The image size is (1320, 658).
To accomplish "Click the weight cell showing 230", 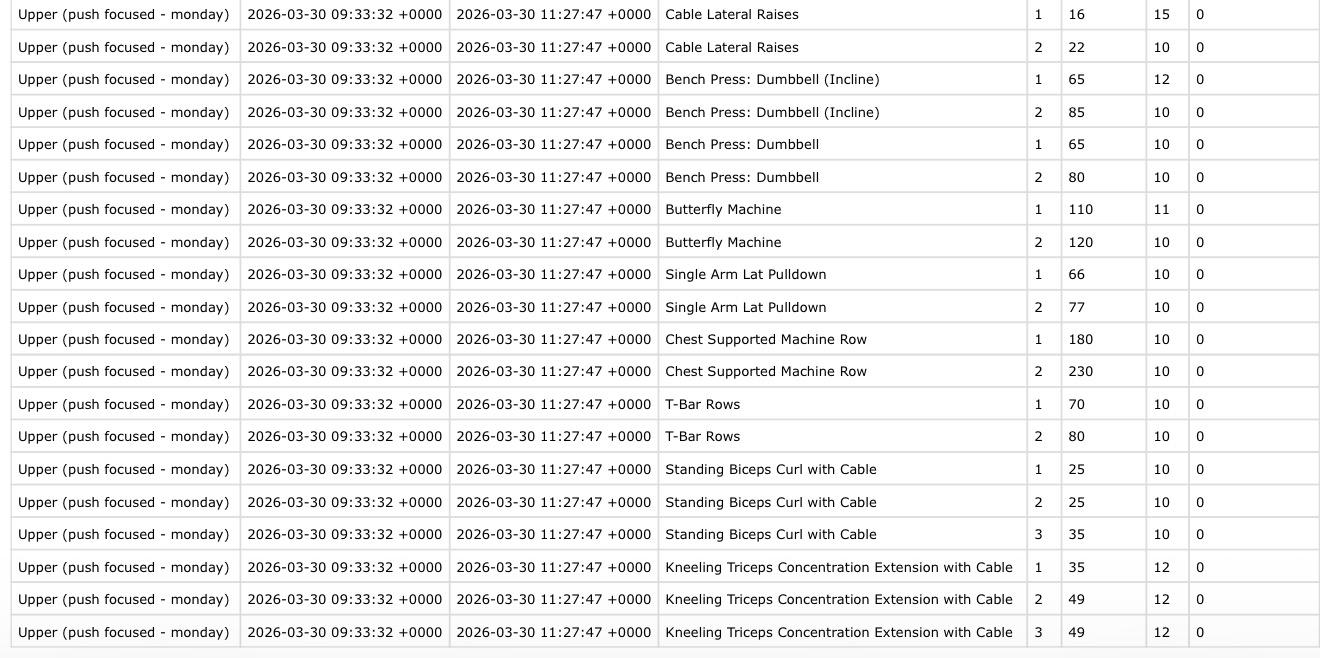I will 1081,371.
